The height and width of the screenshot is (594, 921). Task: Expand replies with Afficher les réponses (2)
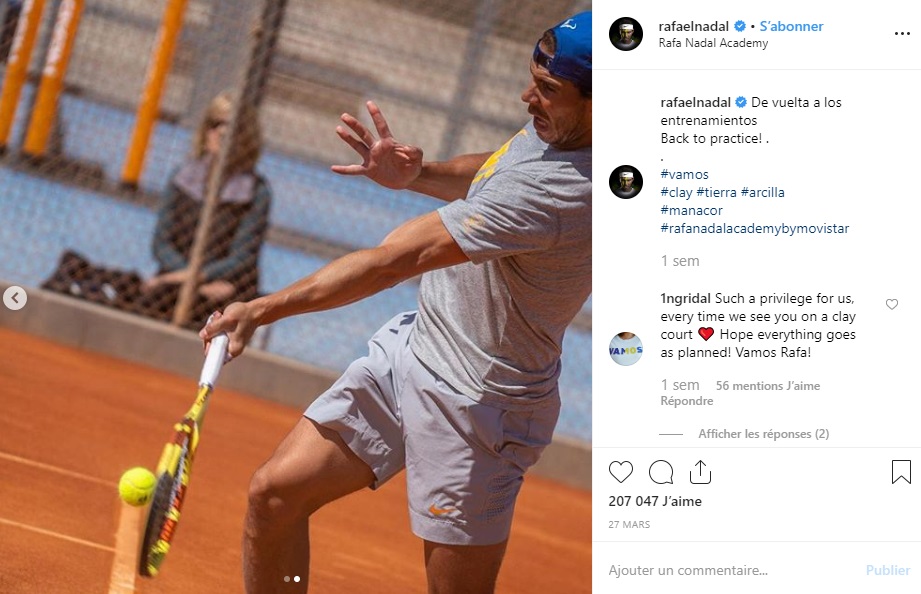[764, 434]
